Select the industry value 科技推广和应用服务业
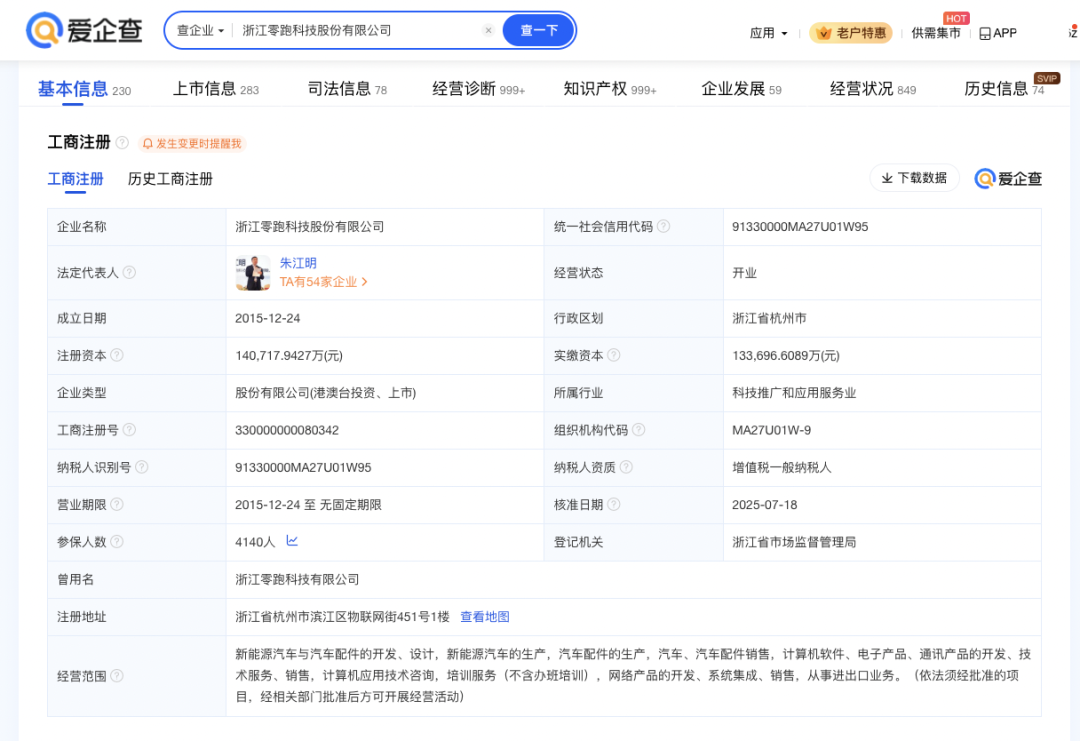1080x741 pixels. pyautogui.click(x=794, y=393)
